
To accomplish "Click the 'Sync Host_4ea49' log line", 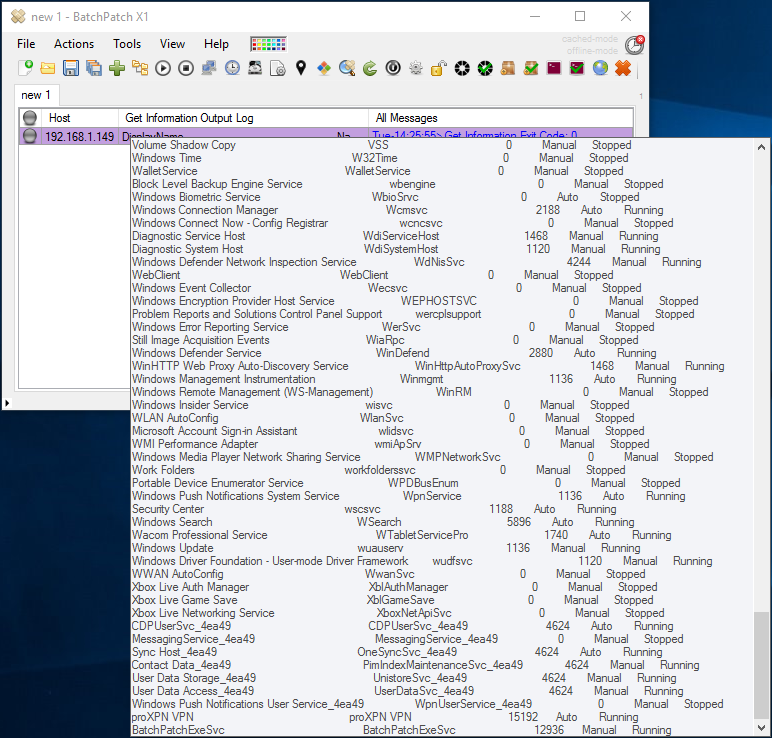I will (397, 652).
